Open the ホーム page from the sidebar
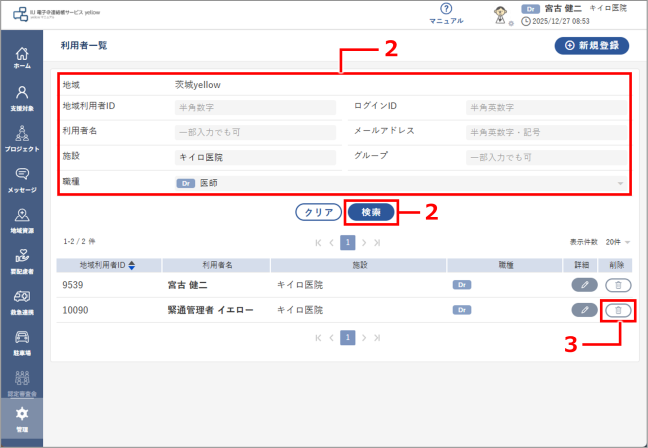648x448 pixels. 22,58
